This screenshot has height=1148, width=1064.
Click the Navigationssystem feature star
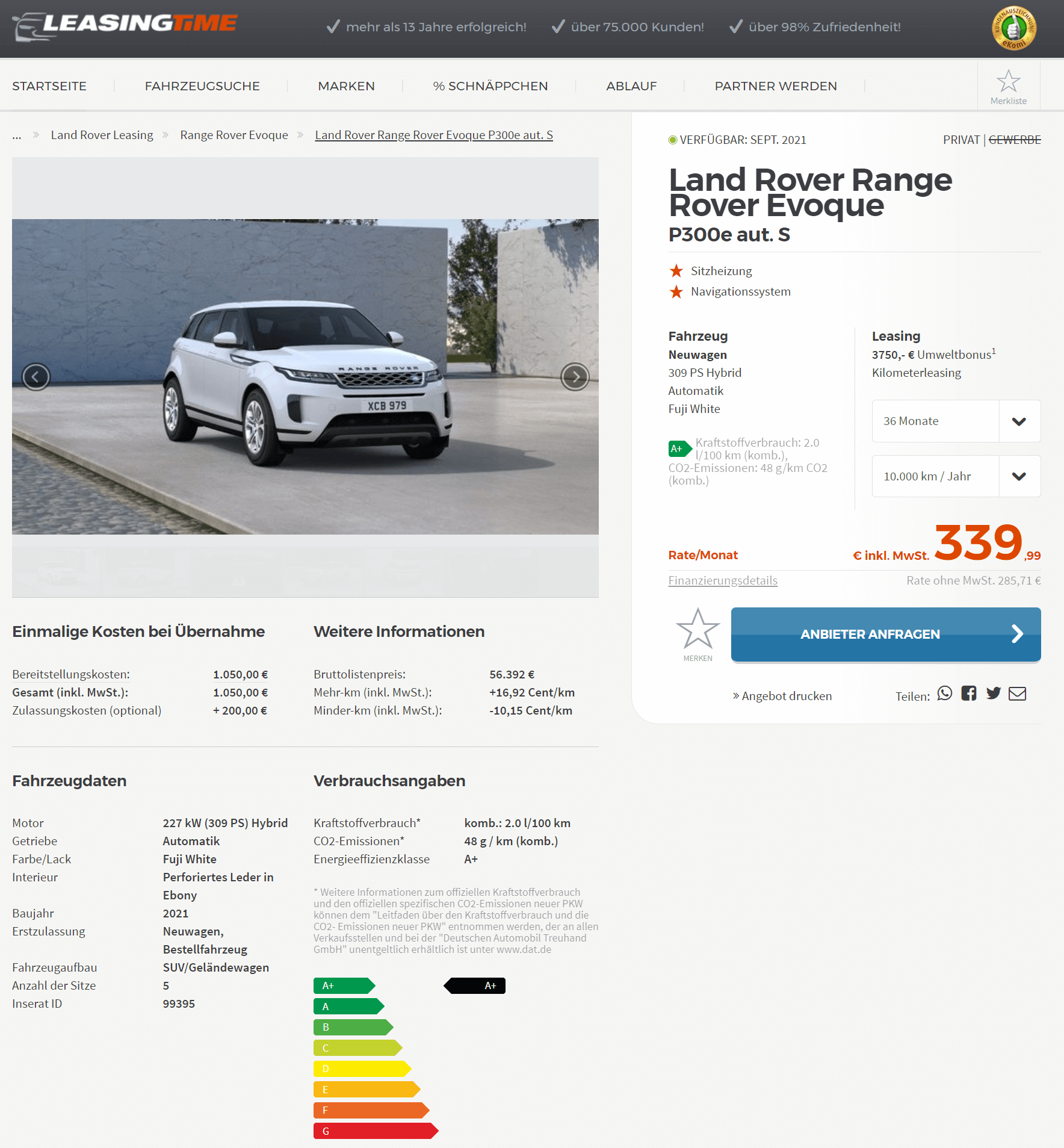pyautogui.click(x=676, y=291)
